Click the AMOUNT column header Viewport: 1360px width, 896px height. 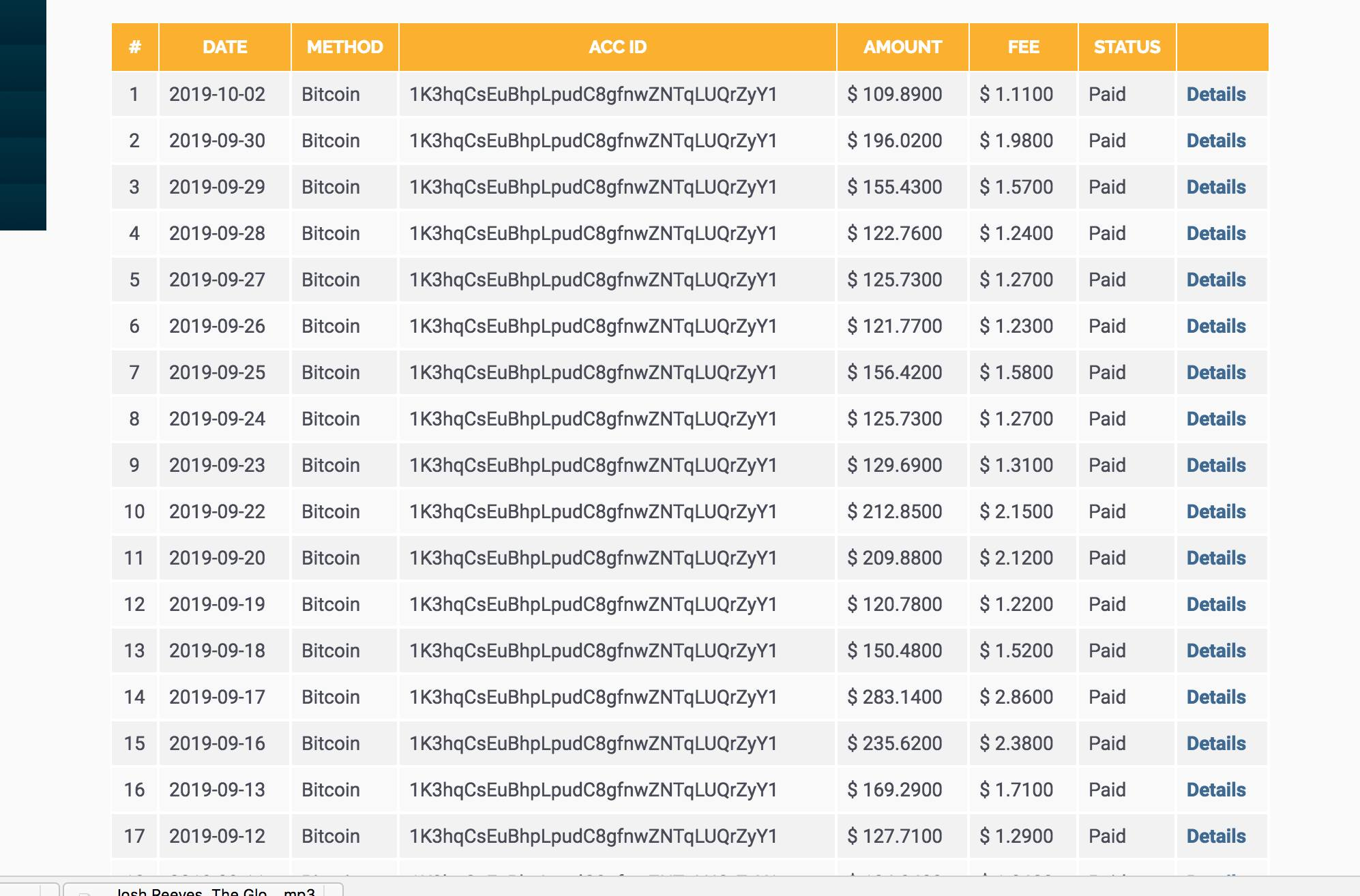(902, 47)
